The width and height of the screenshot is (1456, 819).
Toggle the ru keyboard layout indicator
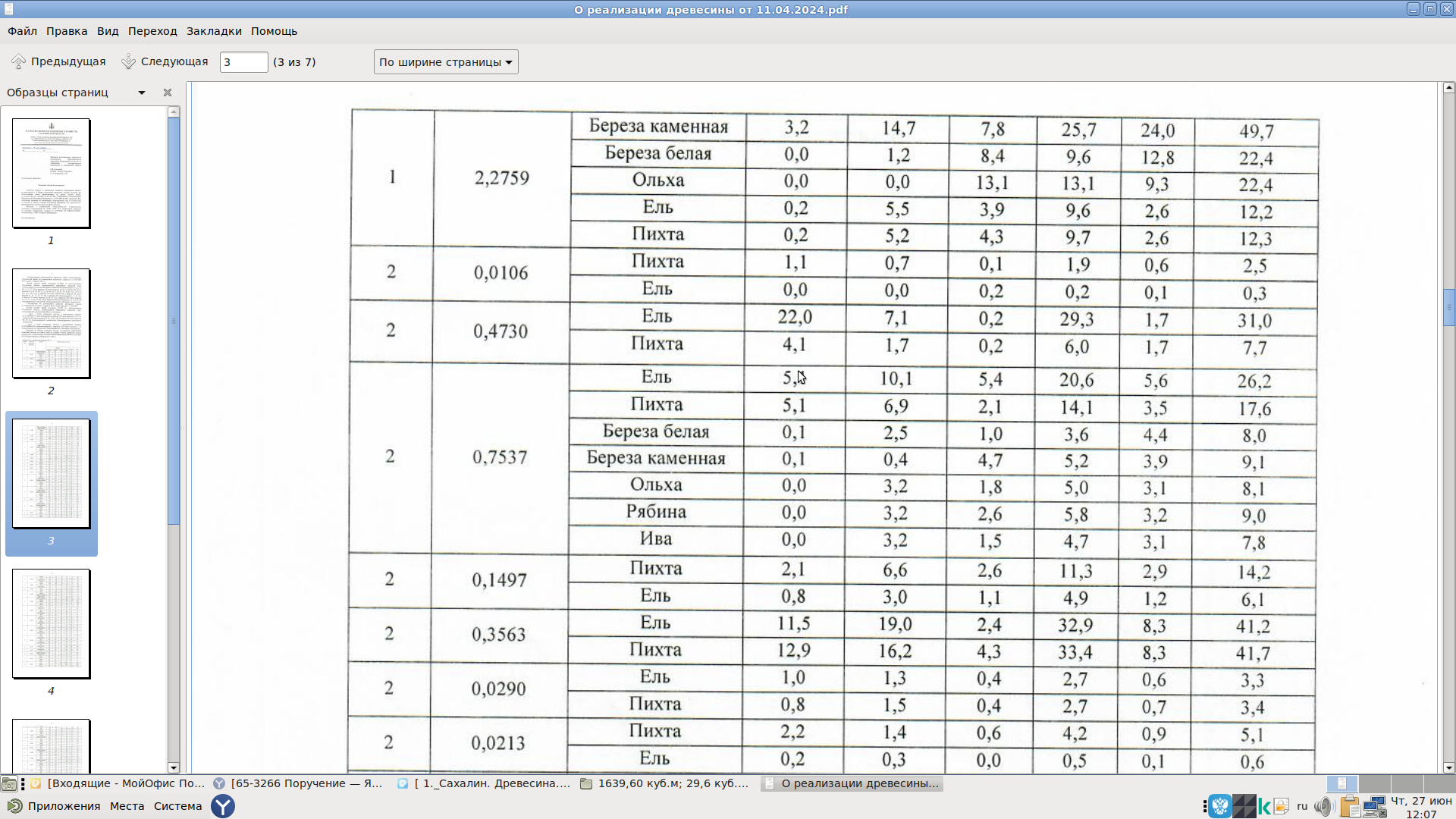click(x=1302, y=806)
